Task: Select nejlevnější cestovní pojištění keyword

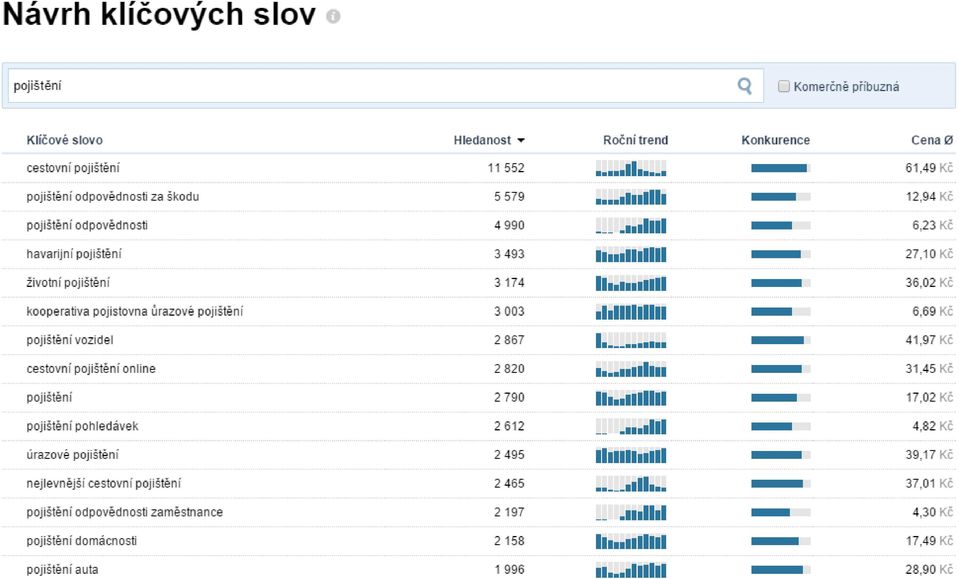Action: [103, 484]
